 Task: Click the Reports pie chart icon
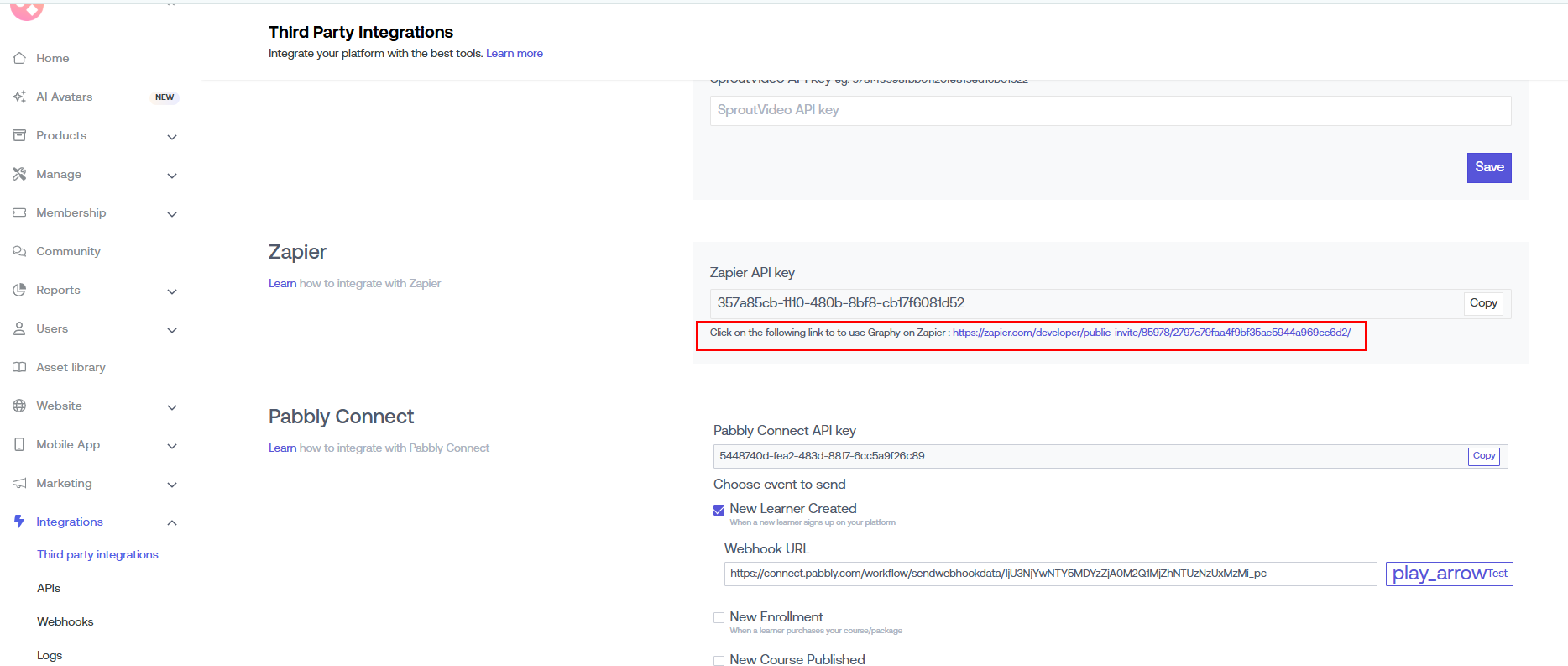[19, 290]
